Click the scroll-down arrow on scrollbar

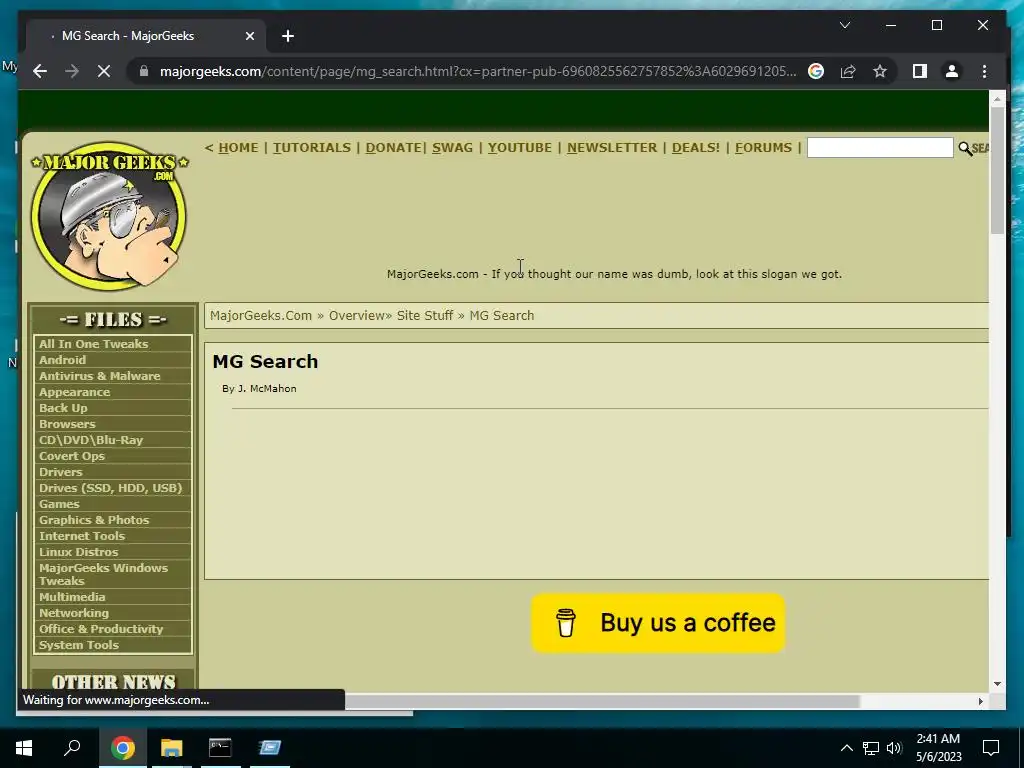point(997,684)
